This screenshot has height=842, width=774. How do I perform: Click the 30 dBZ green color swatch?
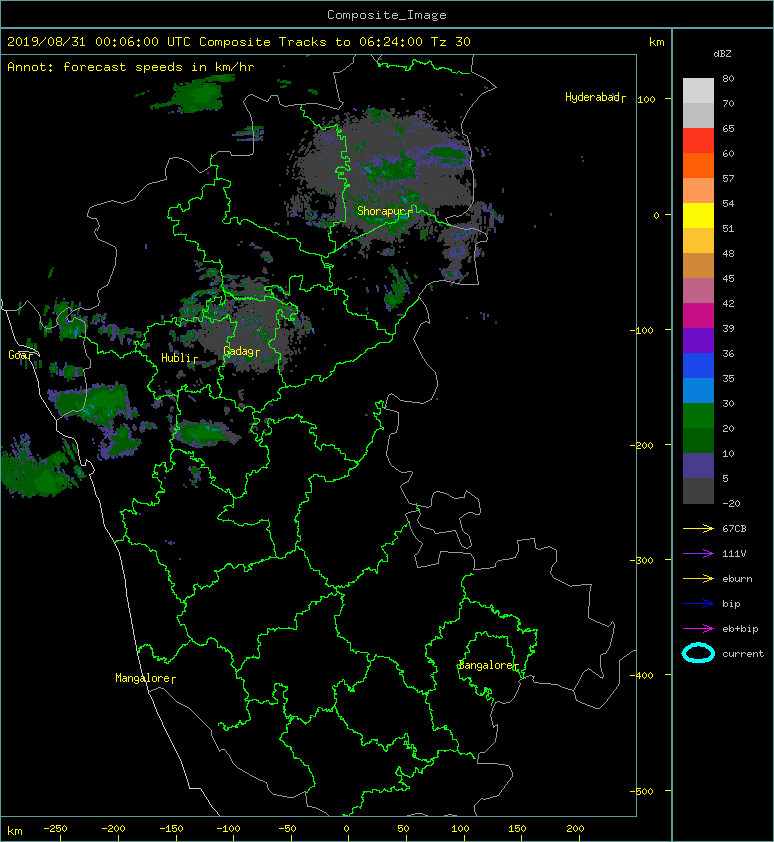(698, 416)
